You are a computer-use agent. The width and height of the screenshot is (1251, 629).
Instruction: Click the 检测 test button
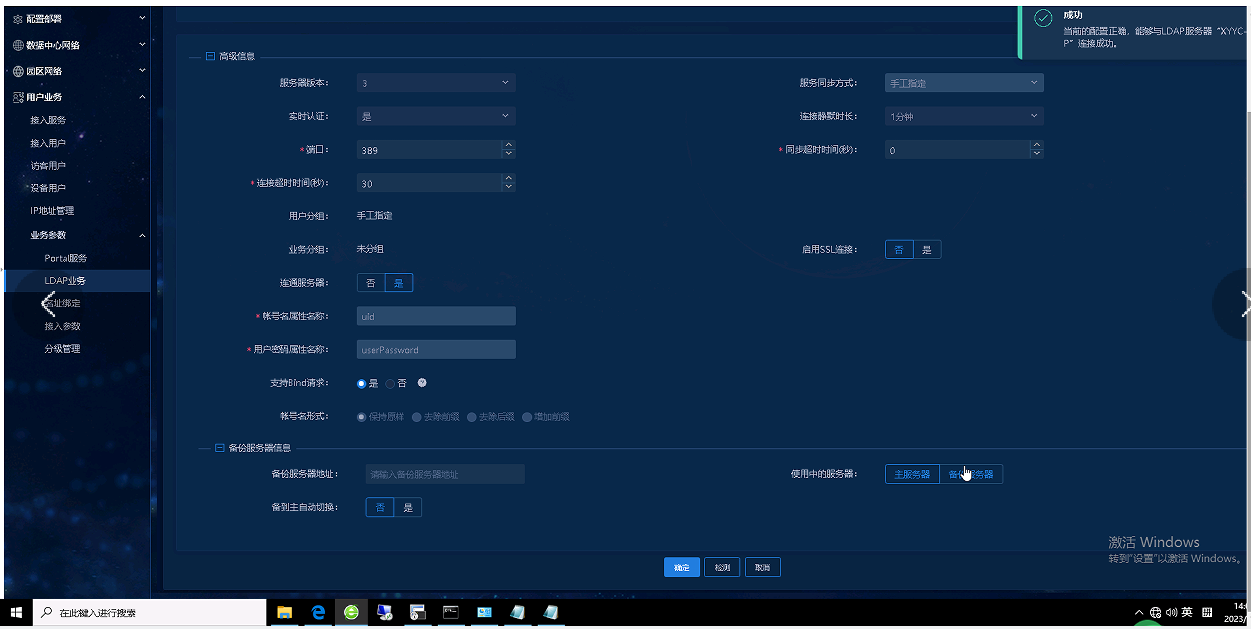click(x=722, y=567)
